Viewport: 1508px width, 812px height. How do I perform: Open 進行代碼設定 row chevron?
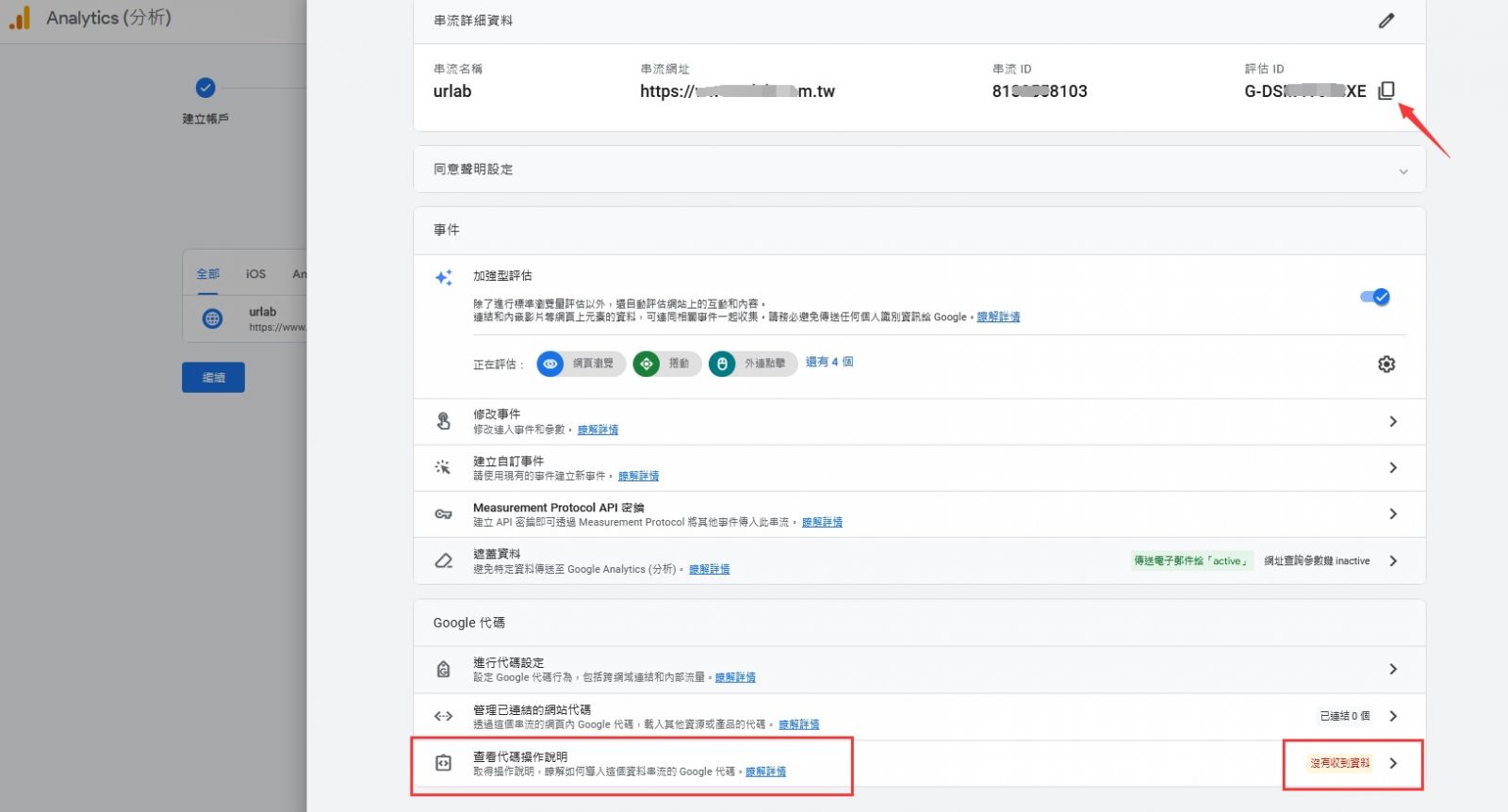pyautogui.click(x=1393, y=669)
